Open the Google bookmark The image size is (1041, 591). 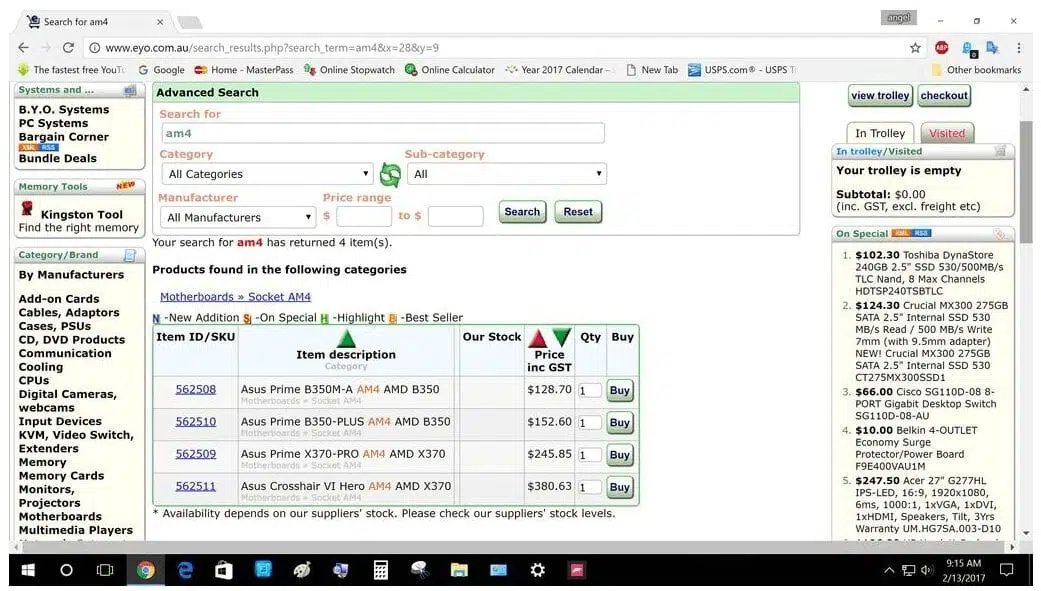click(161, 70)
